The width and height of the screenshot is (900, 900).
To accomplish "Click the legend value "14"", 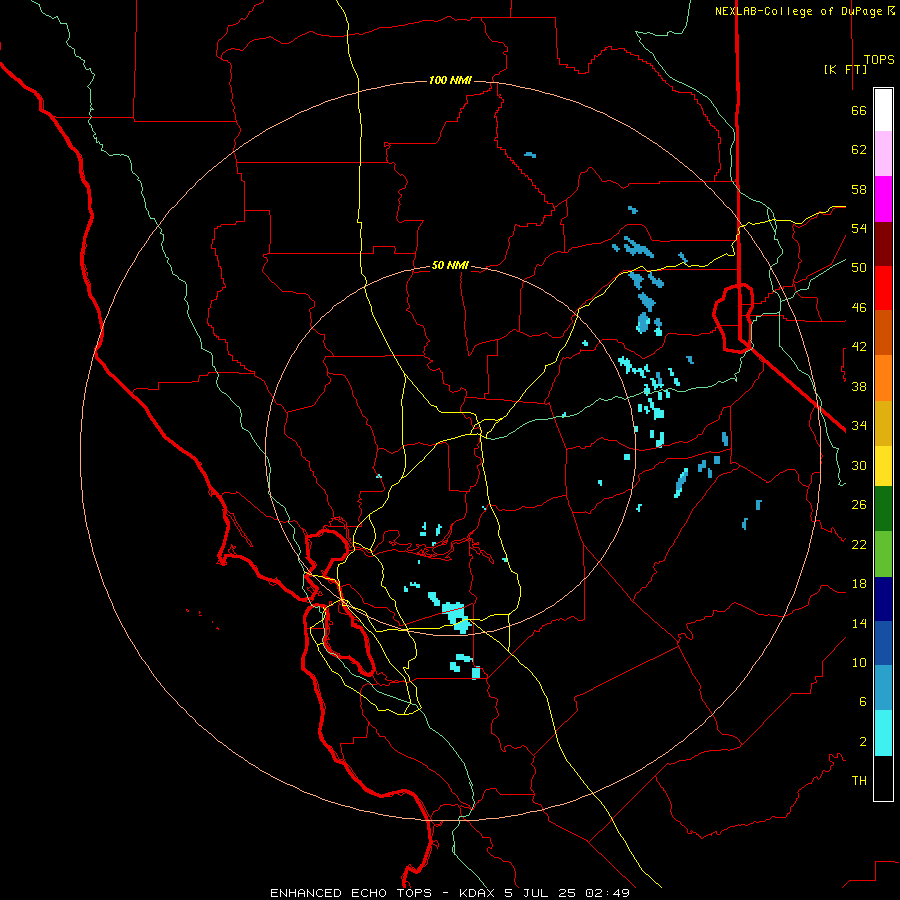I will point(859,623).
